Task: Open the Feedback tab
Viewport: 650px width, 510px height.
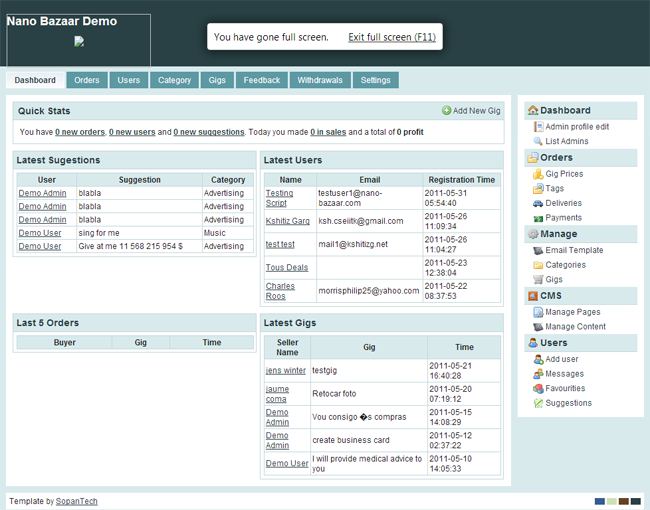Action: tap(262, 80)
